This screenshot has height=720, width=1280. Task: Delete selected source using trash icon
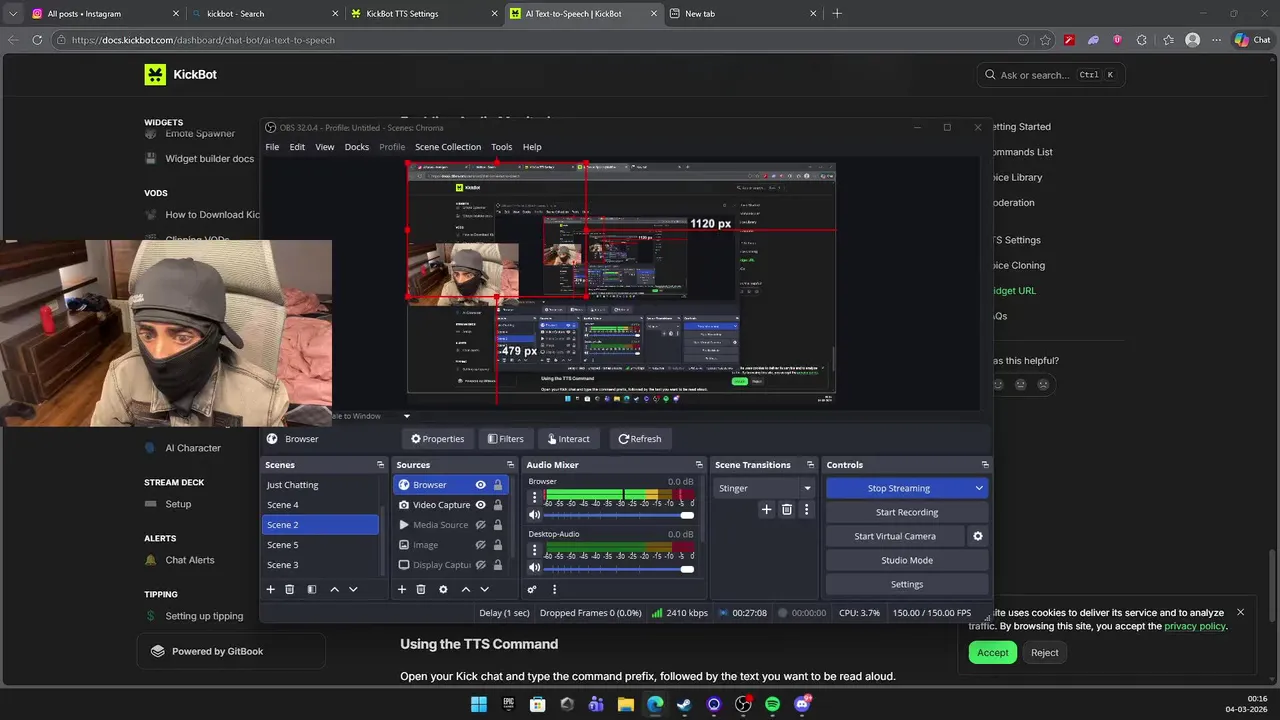pyautogui.click(x=421, y=589)
